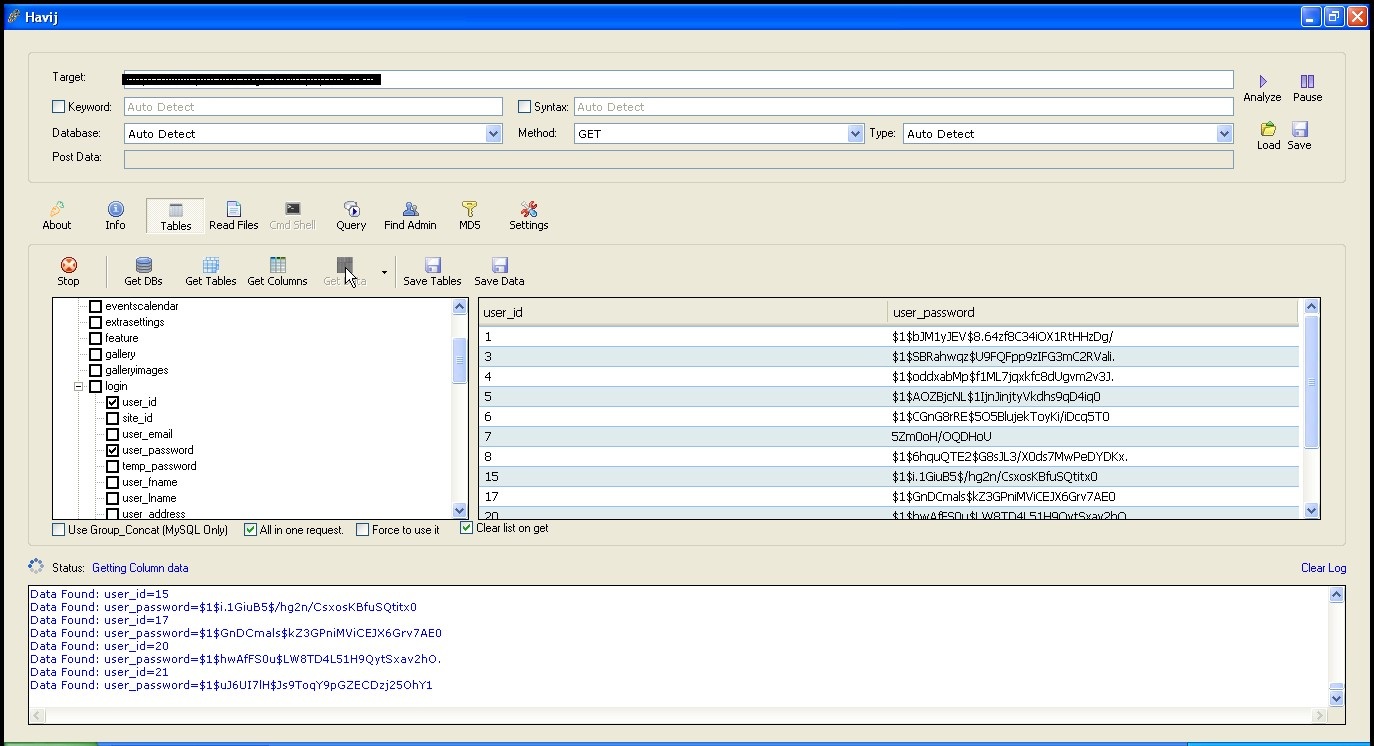
Task: Click the Keyword text field
Action: [313, 107]
